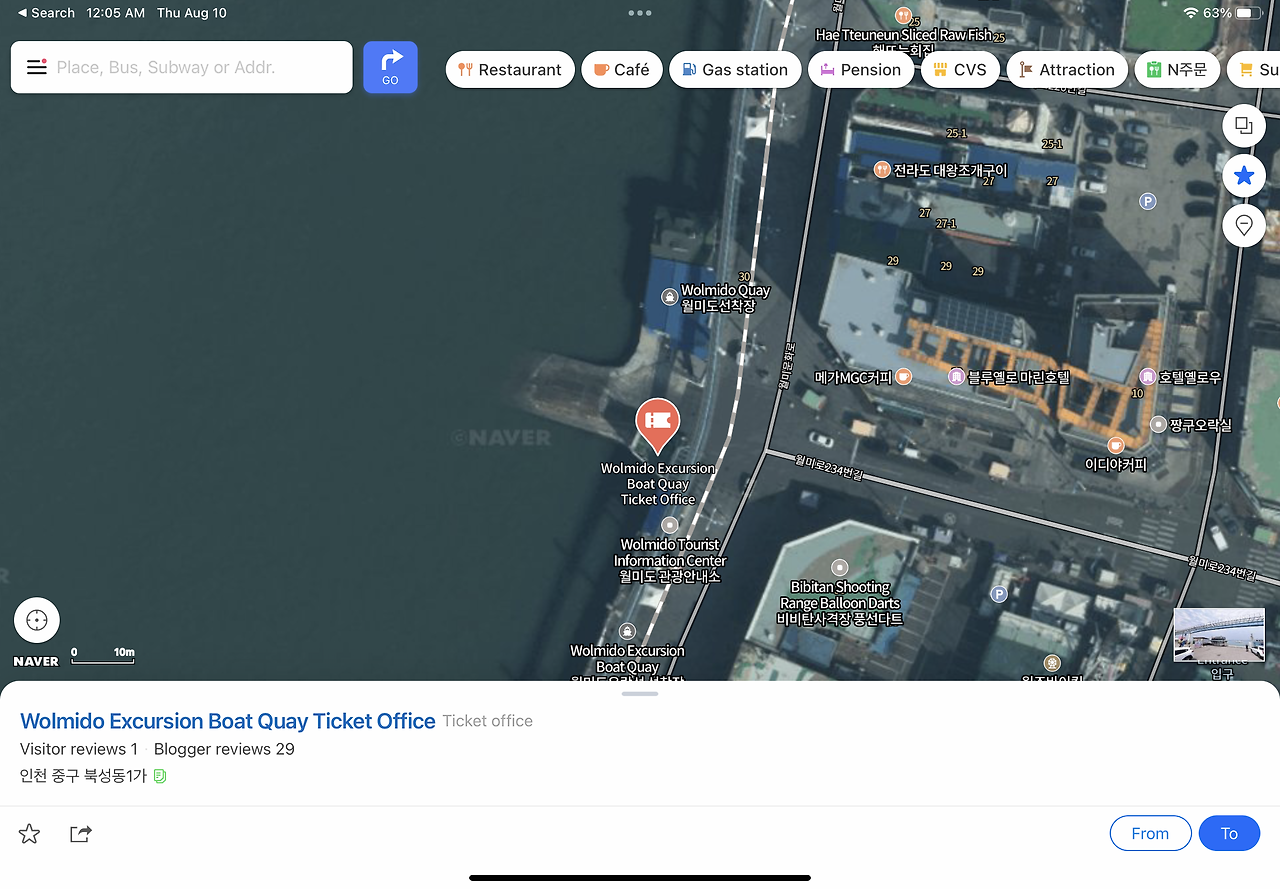
Task: Select Hae Tteuneun Sliced Raw Fish marker
Action: [x=903, y=17]
